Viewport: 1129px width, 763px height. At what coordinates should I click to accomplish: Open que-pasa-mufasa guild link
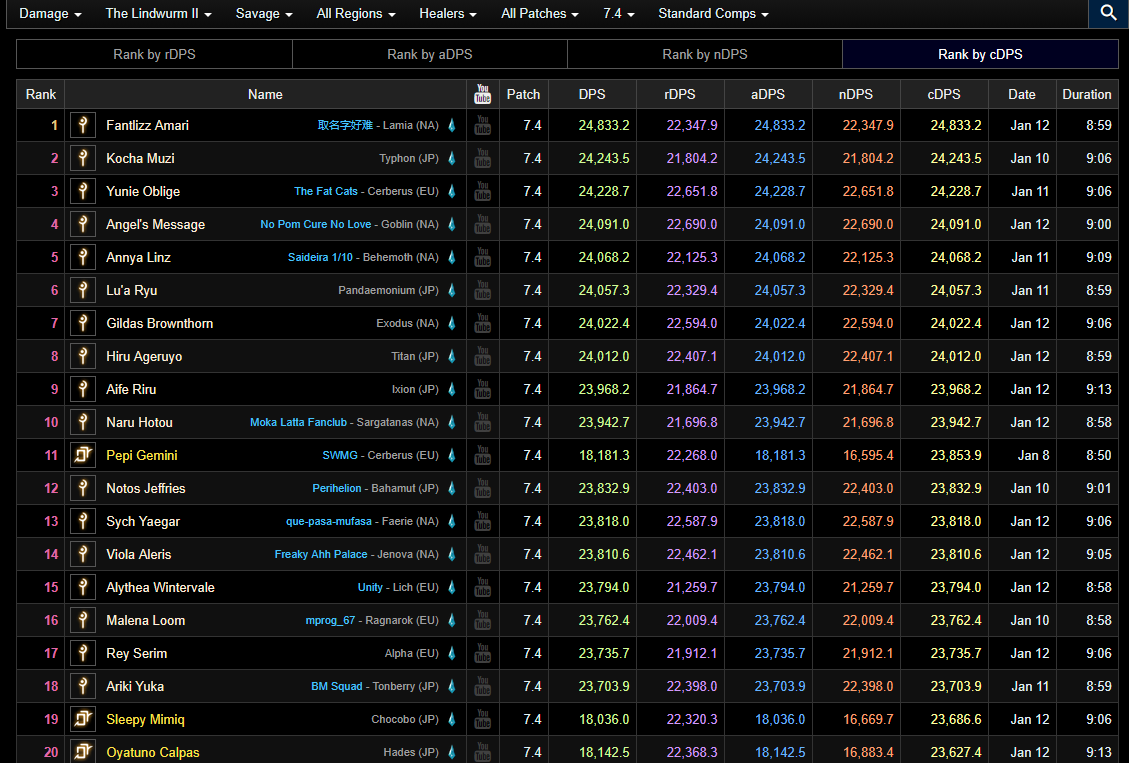click(x=329, y=522)
